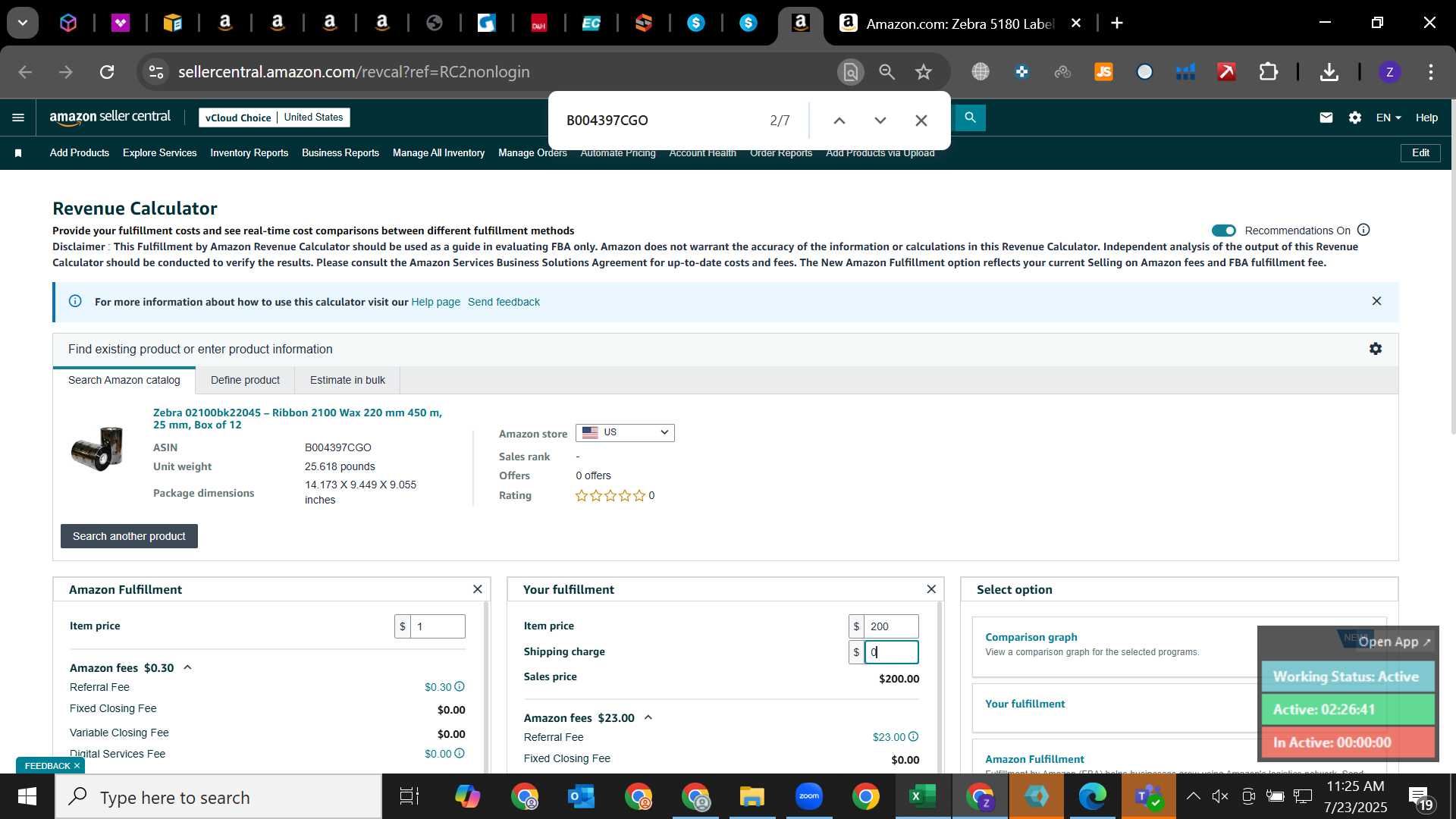Click the JS extension icon
This screenshot has width=1456, height=819.
point(1103,72)
